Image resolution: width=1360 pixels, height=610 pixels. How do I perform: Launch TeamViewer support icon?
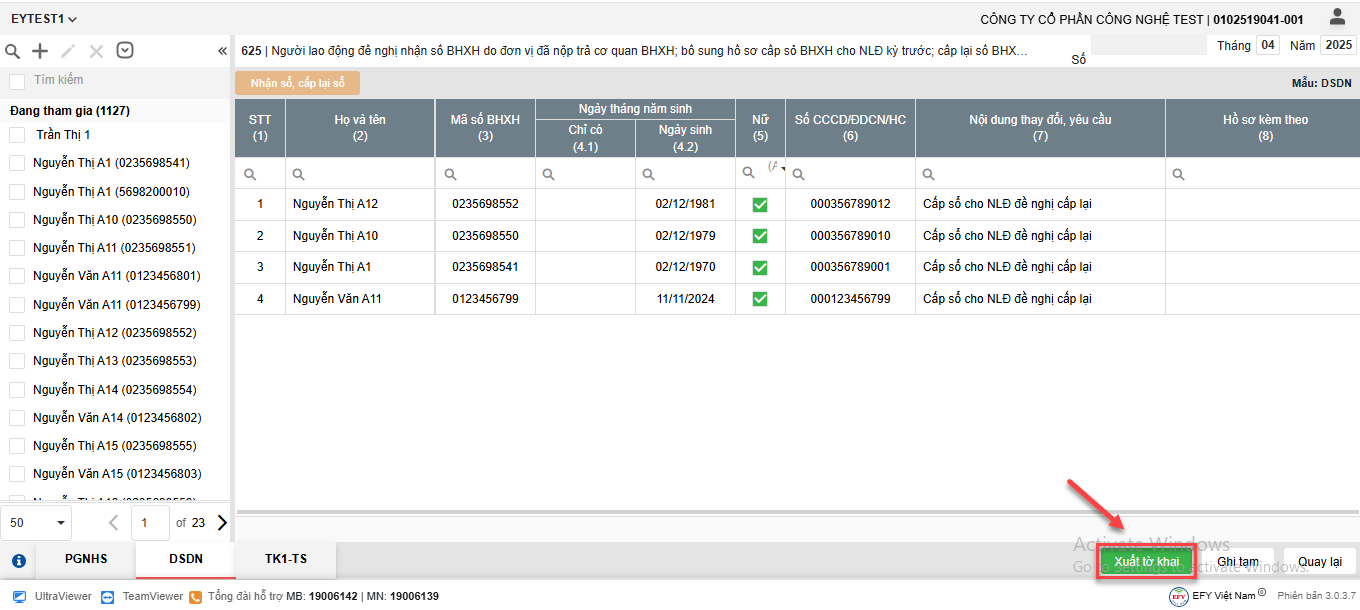108,596
